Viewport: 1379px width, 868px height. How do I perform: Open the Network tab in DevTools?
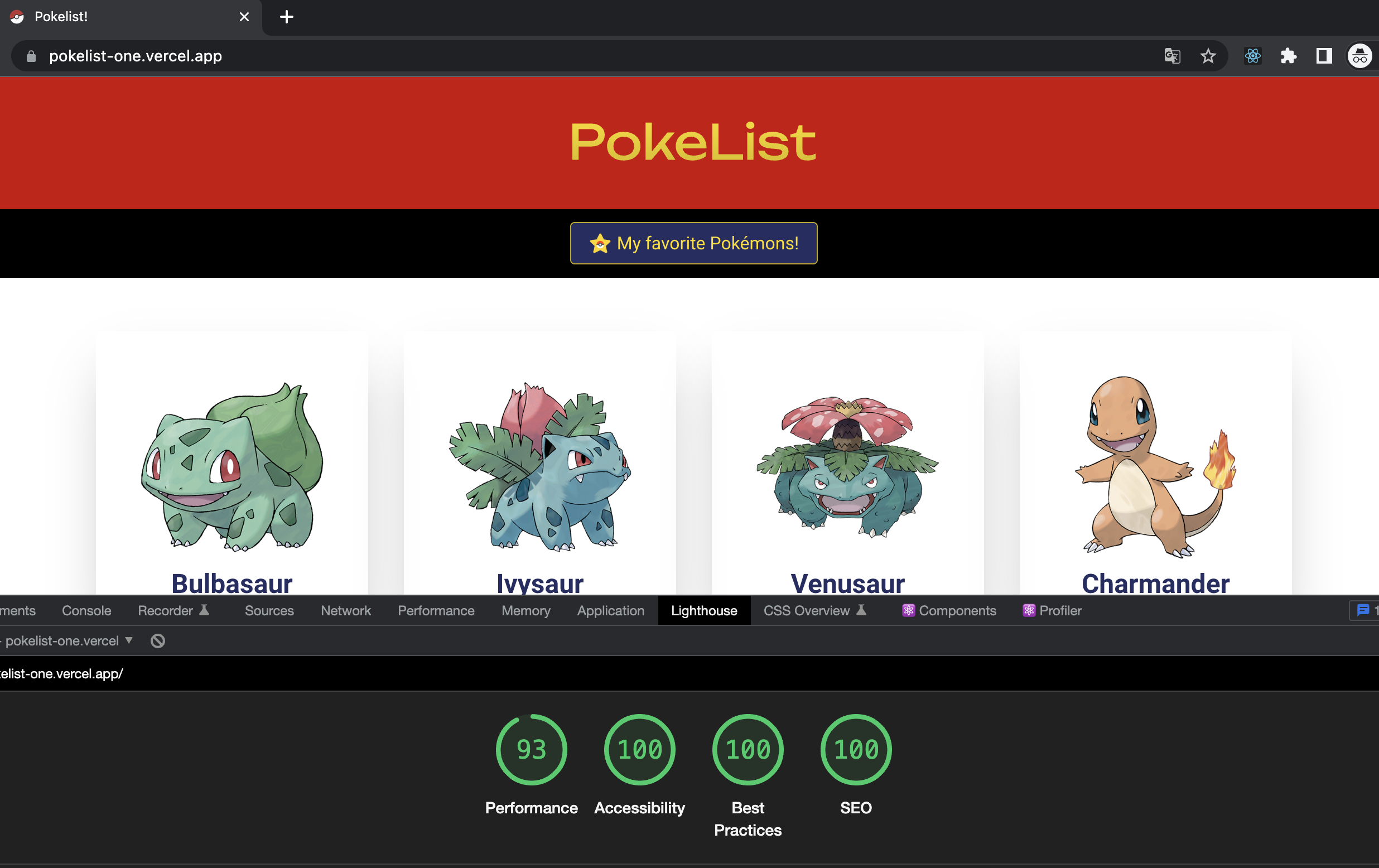coord(345,610)
